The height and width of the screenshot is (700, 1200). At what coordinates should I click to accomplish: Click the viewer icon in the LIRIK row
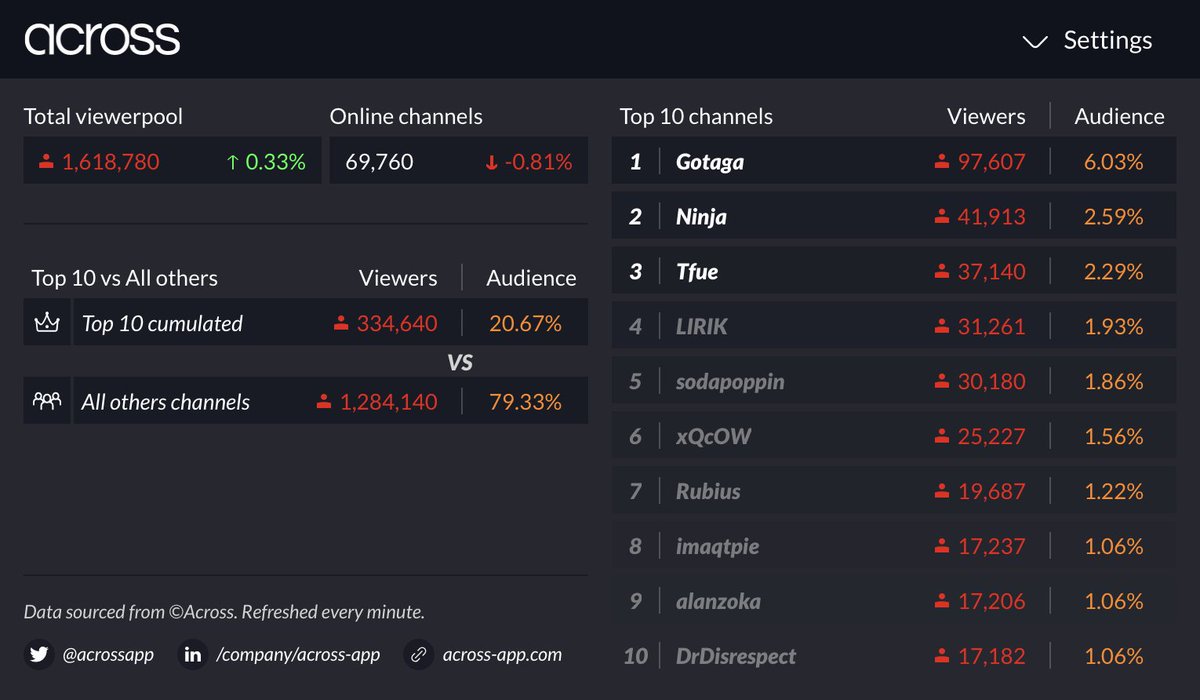pos(940,326)
